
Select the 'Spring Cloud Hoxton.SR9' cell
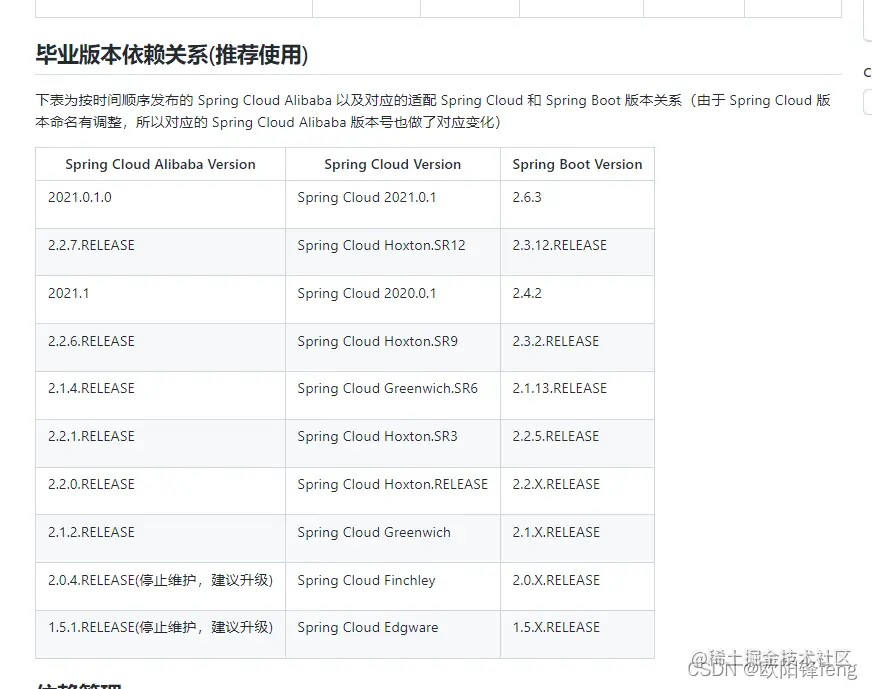pyautogui.click(x=393, y=348)
